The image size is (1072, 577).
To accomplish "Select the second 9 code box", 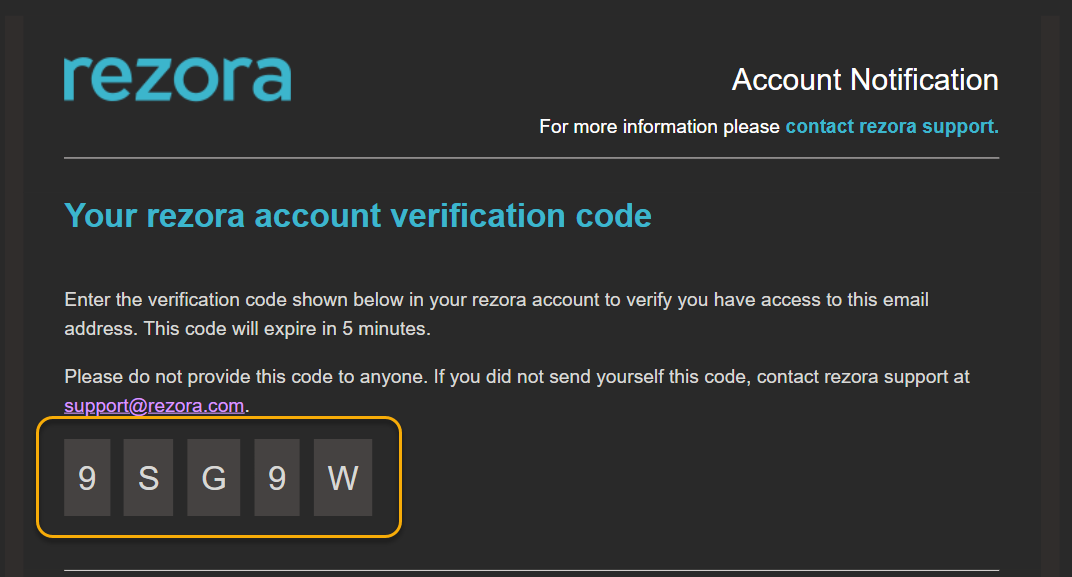I will (277, 477).
